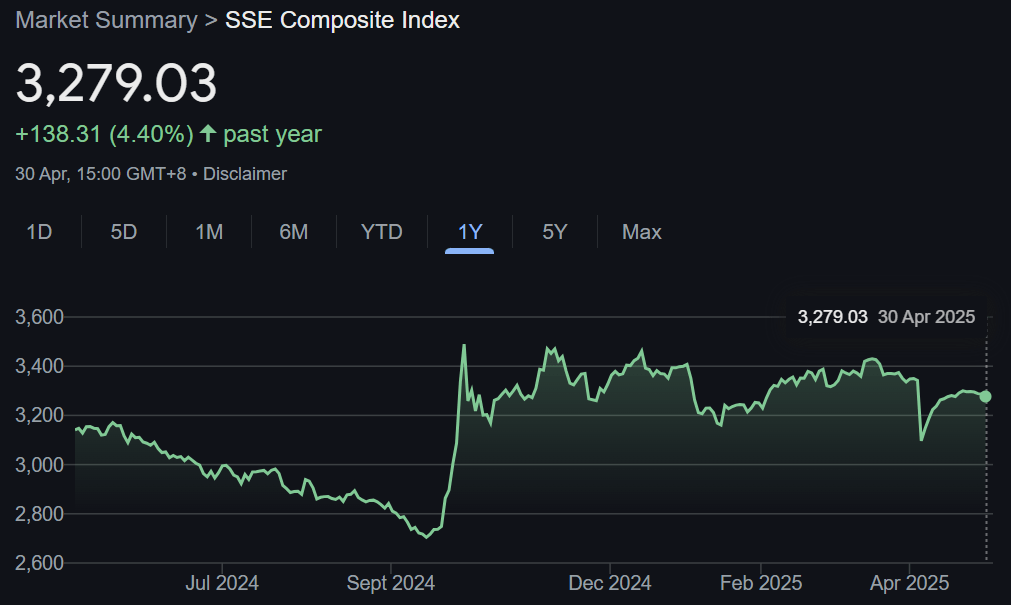Viewport: 1011px width, 605px height.
Task: Switch to the 1D time range tab
Action: pyautogui.click(x=40, y=232)
